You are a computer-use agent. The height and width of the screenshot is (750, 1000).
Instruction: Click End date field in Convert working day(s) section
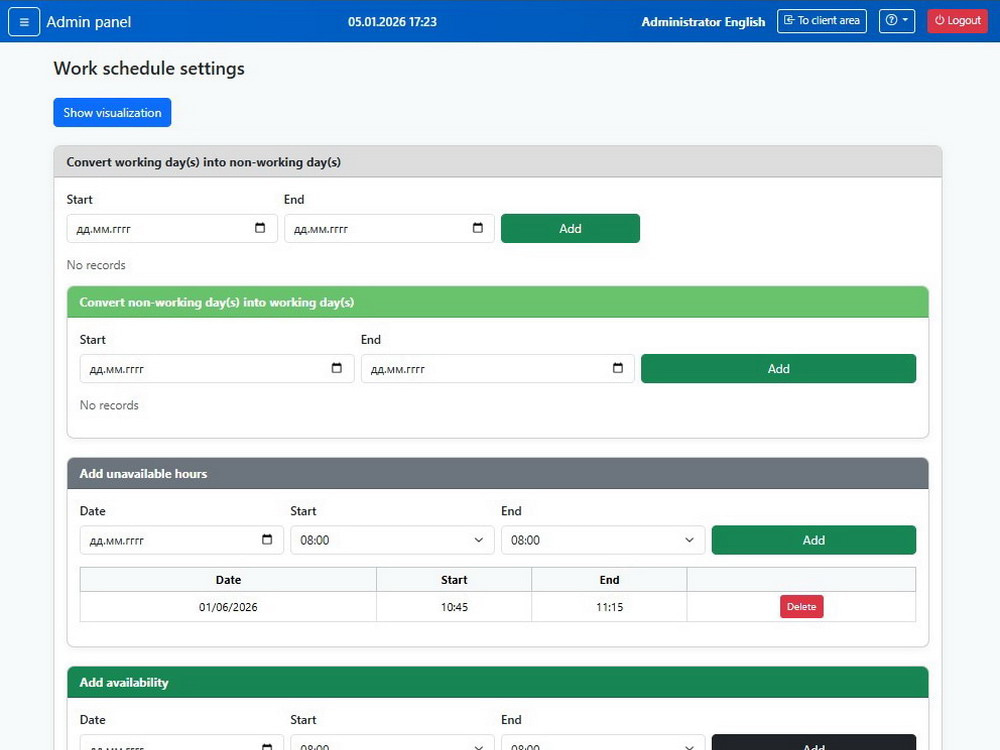(389, 228)
